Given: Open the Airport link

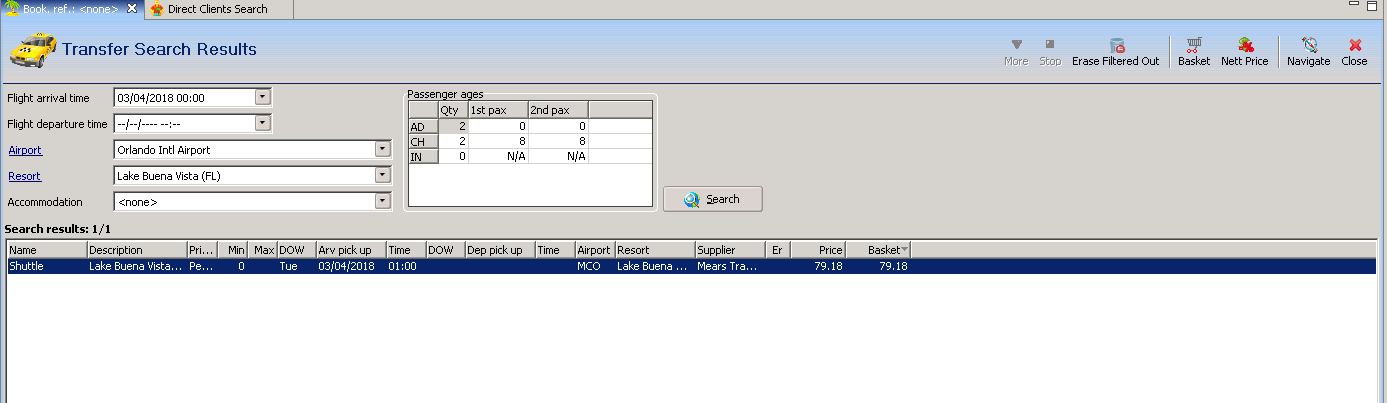Looking at the screenshot, I should click(25, 150).
